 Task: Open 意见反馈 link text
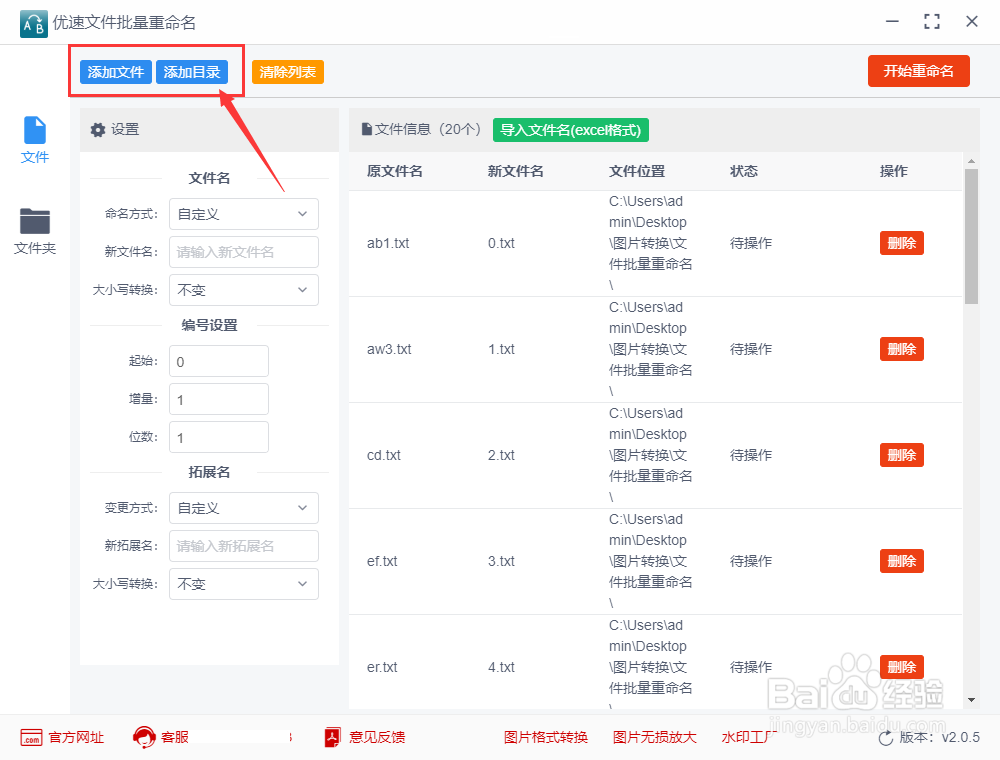tap(377, 738)
